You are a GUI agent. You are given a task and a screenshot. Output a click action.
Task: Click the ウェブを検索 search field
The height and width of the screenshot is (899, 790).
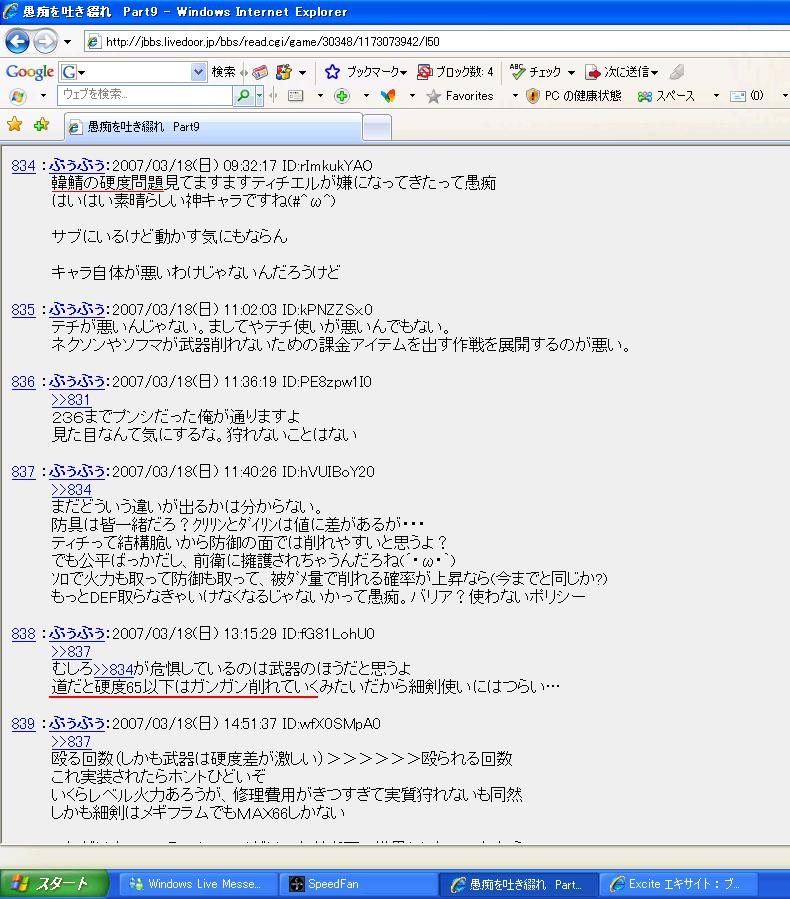pyautogui.click(x=144, y=95)
